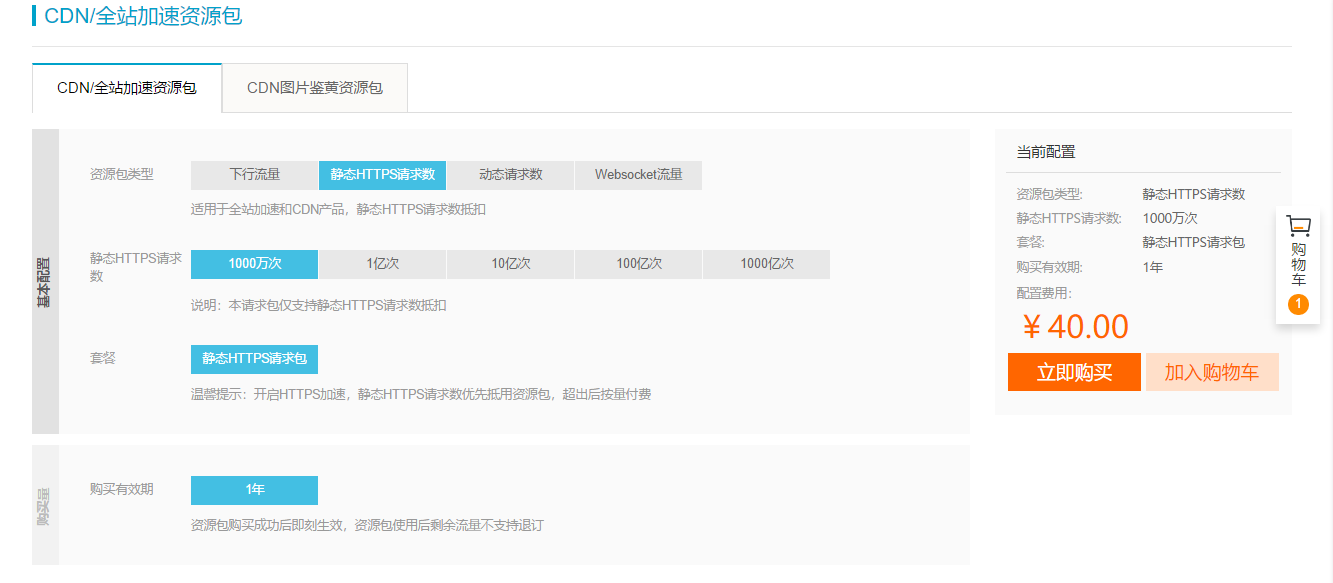Screen dimensions: 1333x583
Task: Click the 购买量 section sidebar label
Action: click(x=45, y=505)
